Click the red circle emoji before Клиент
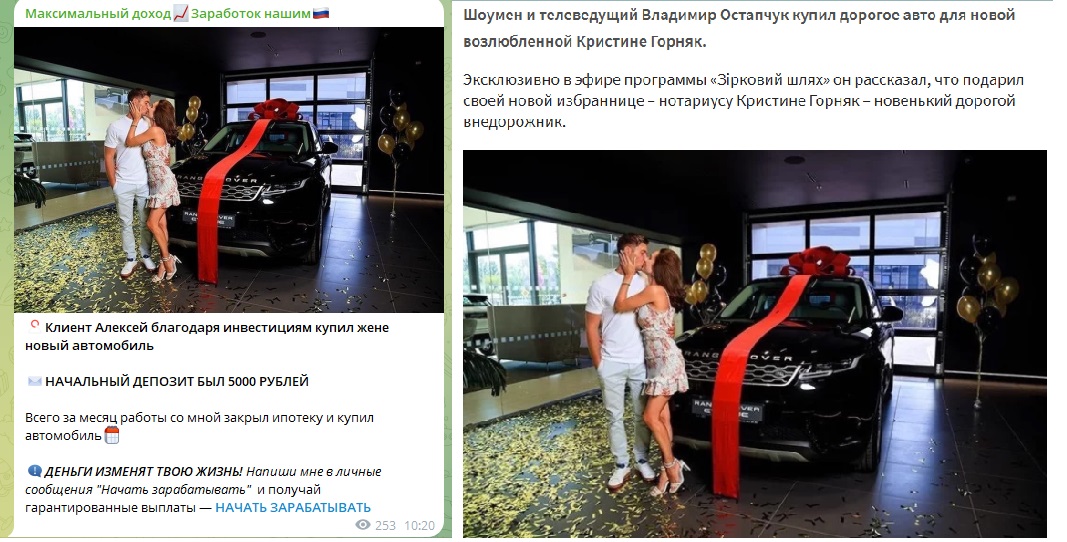This screenshot has height=542, width=1067. click(34, 326)
